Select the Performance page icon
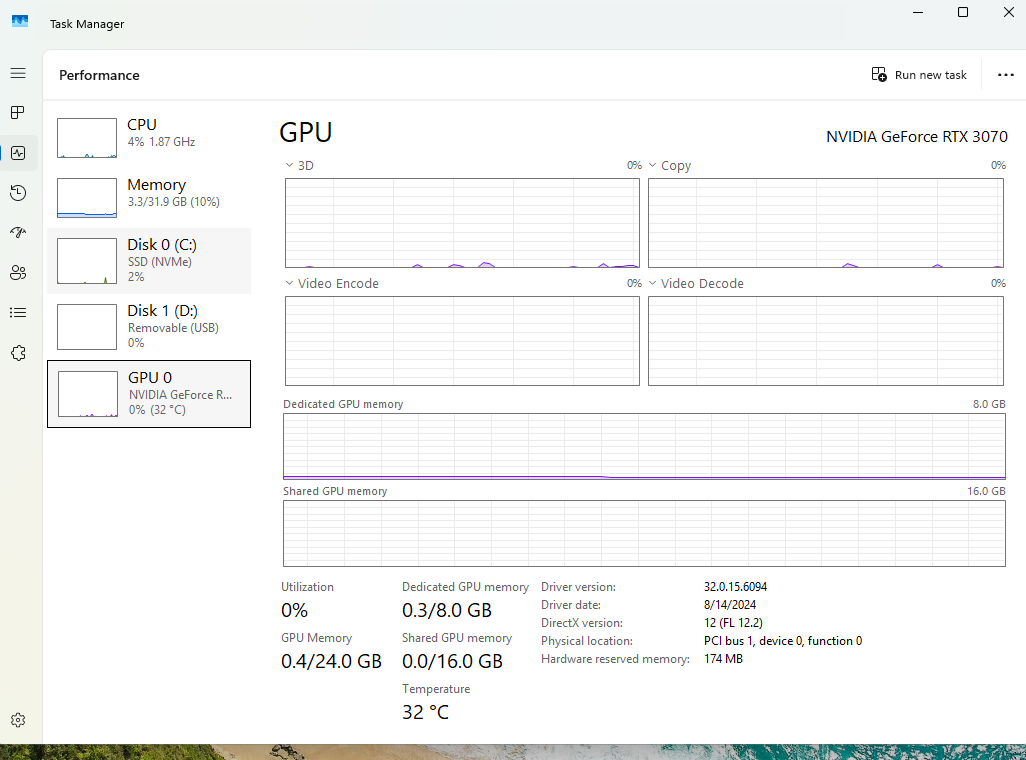Image resolution: width=1026 pixels, height=760 pixels. tap(17, 153)
